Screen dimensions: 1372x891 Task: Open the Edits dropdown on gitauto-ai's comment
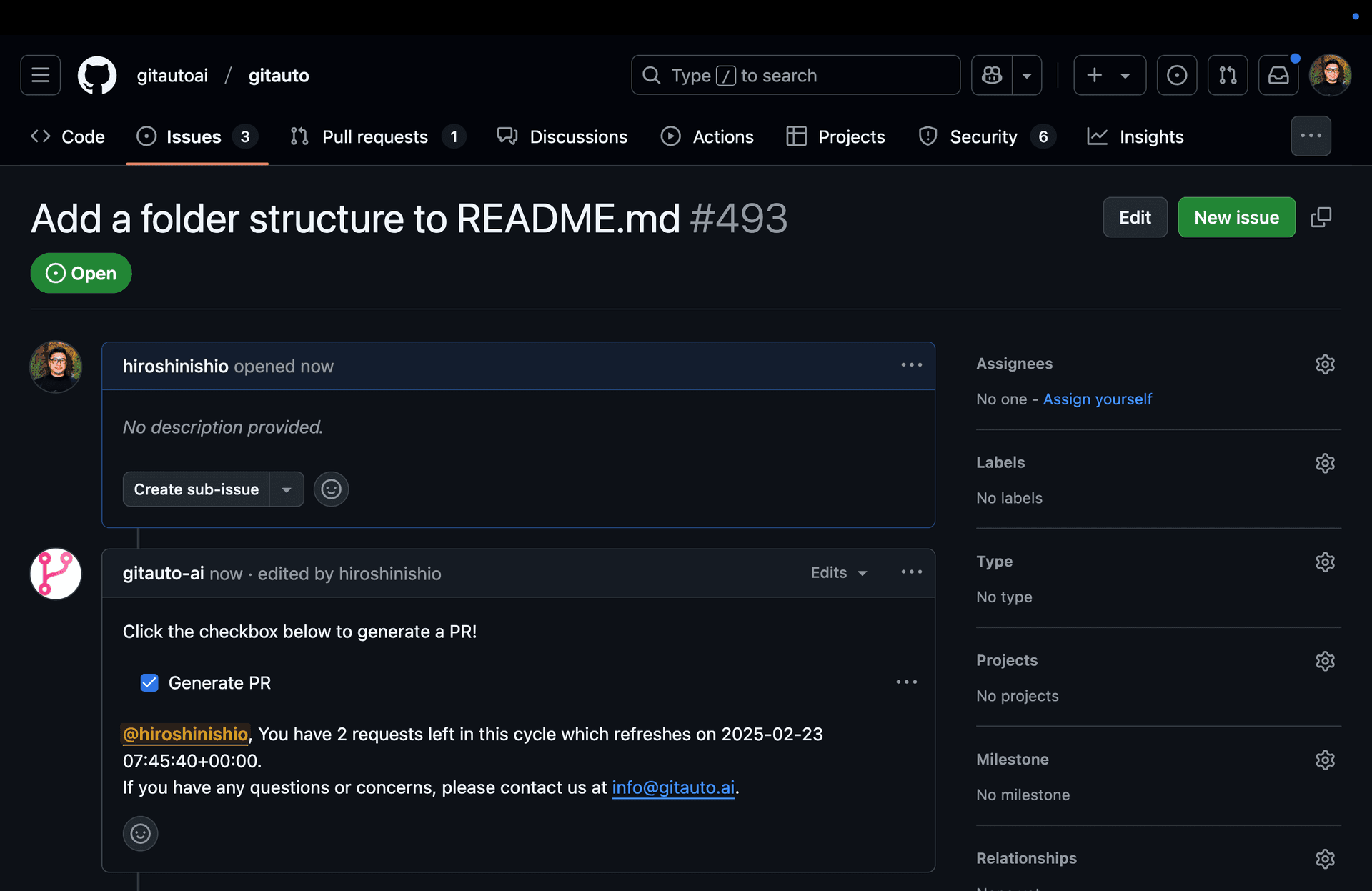[x=838, y=572]
